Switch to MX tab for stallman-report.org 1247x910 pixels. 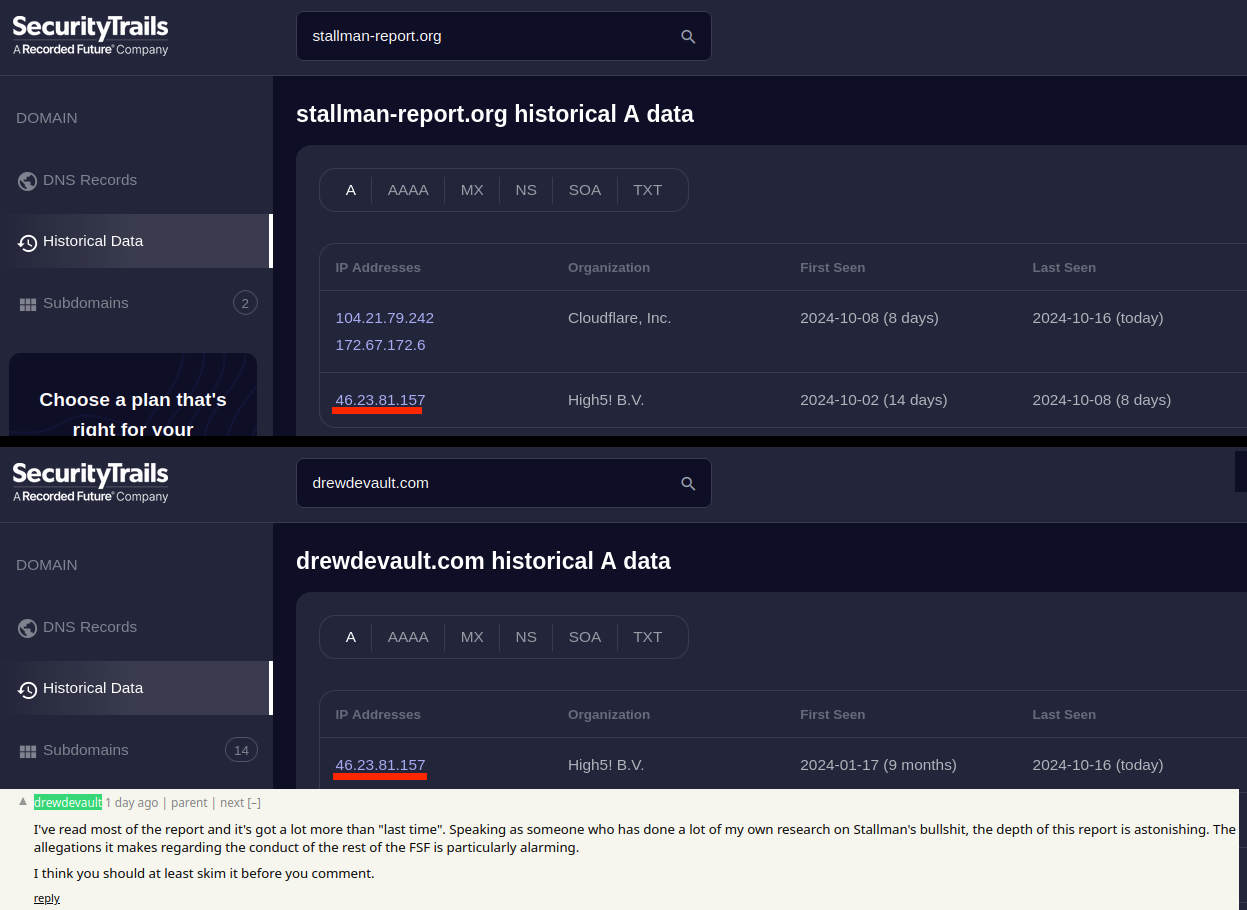pos(472,190)
